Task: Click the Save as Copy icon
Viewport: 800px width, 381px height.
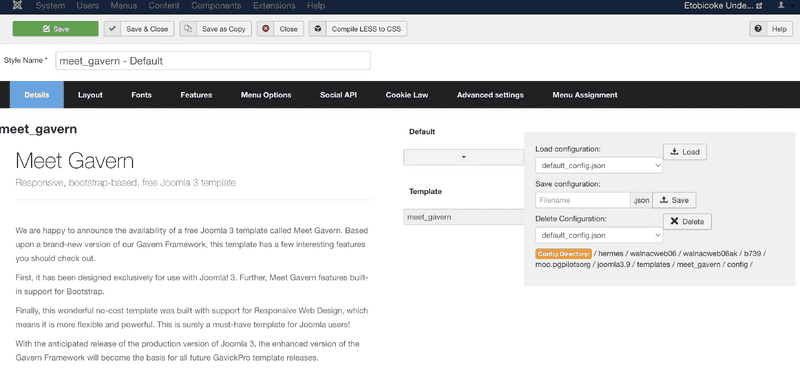Action: coord(188,29)
